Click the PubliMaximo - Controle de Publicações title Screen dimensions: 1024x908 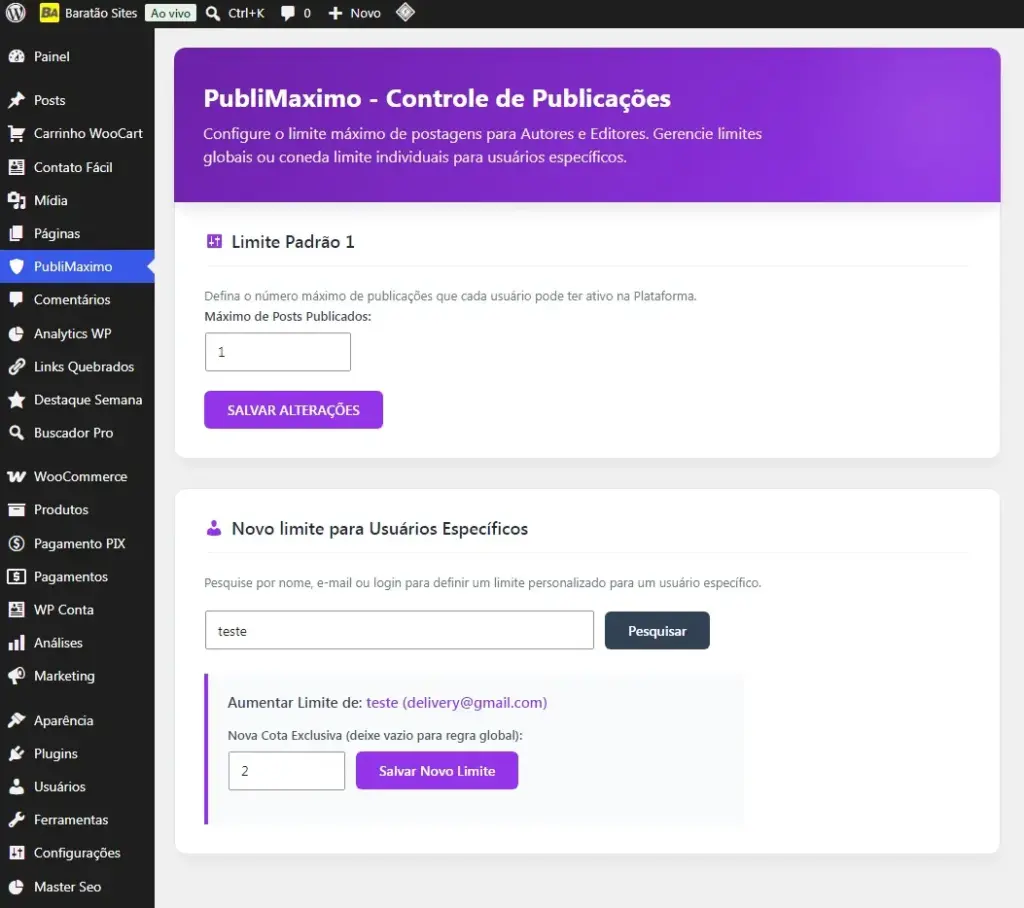click(437, 98)
